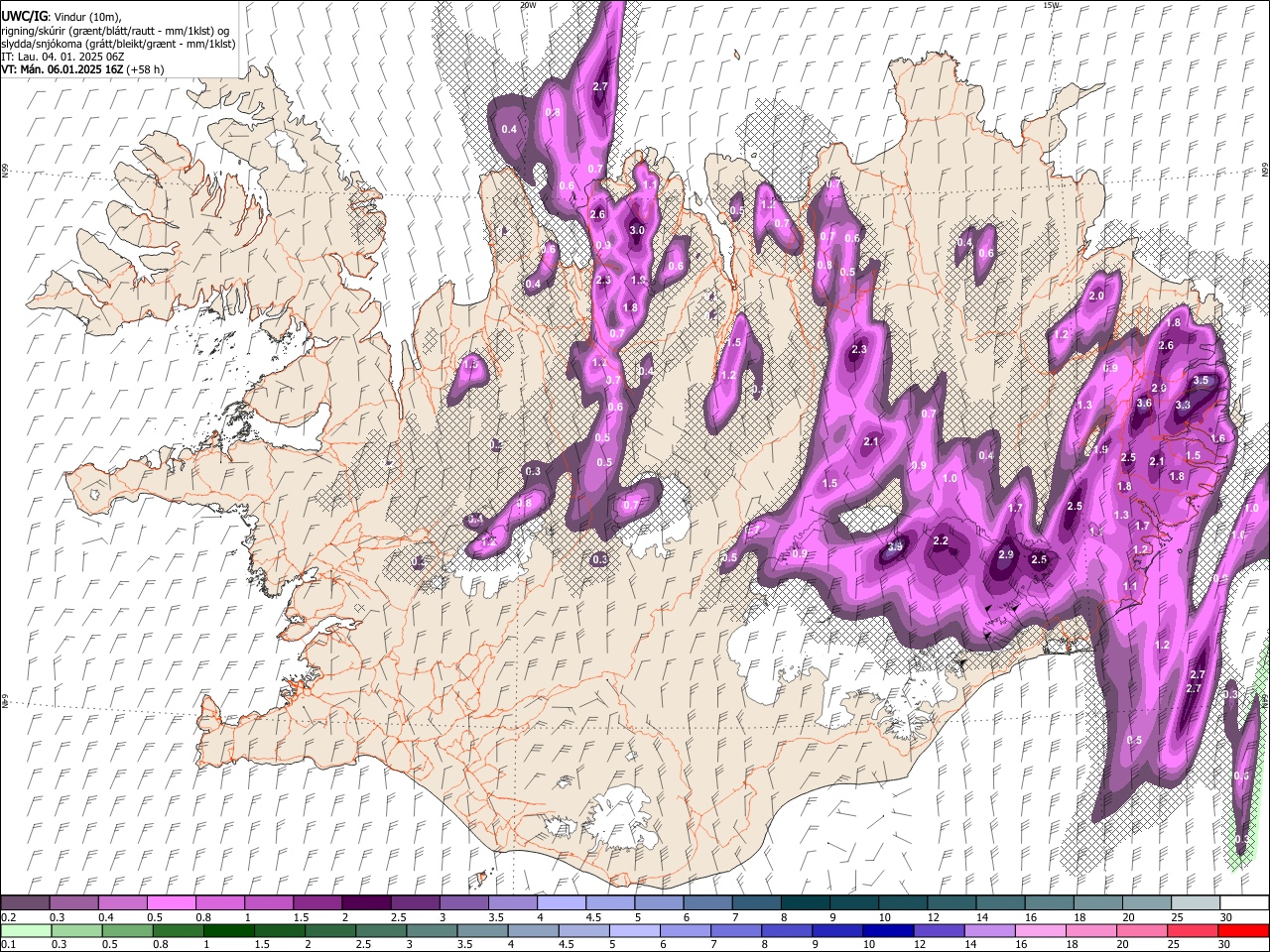The image size is (1270, 952).
Task: Select the '3.9' precipitation value on the map
Action: point(895,546)
